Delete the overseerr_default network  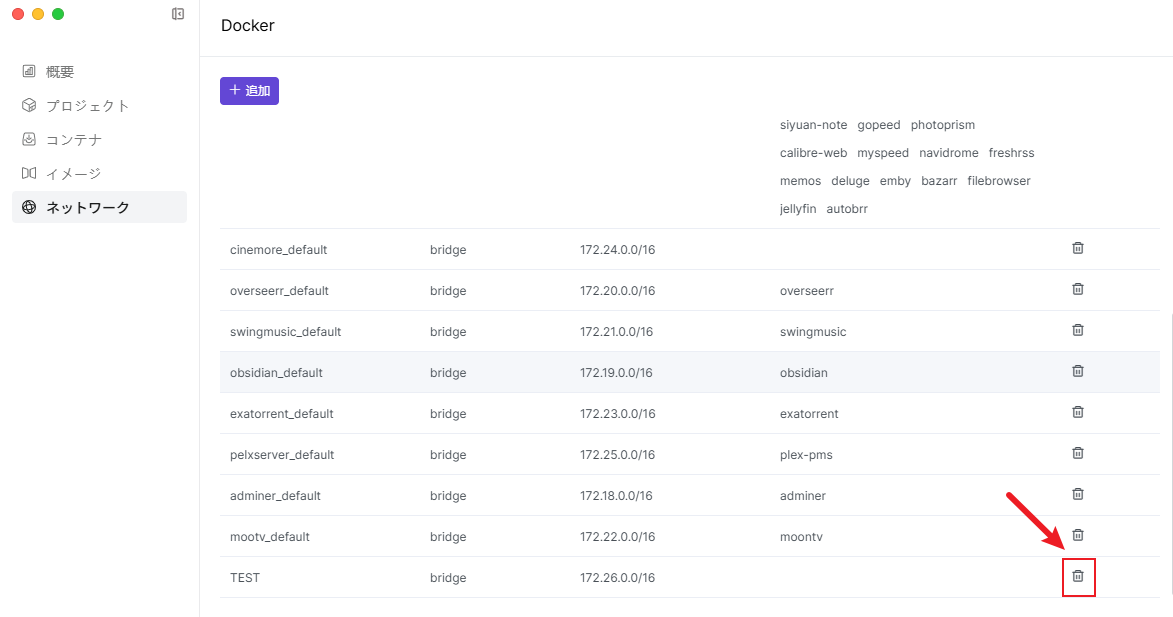pos(1078,289)
